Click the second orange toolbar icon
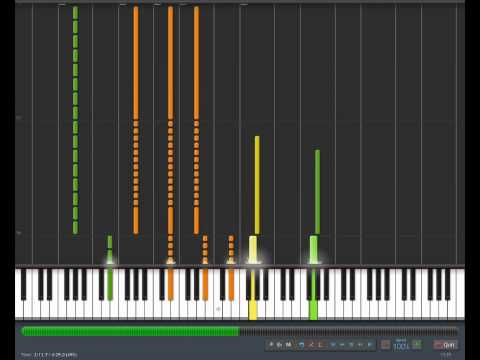480x360 pixels. [x=321, y=345]
